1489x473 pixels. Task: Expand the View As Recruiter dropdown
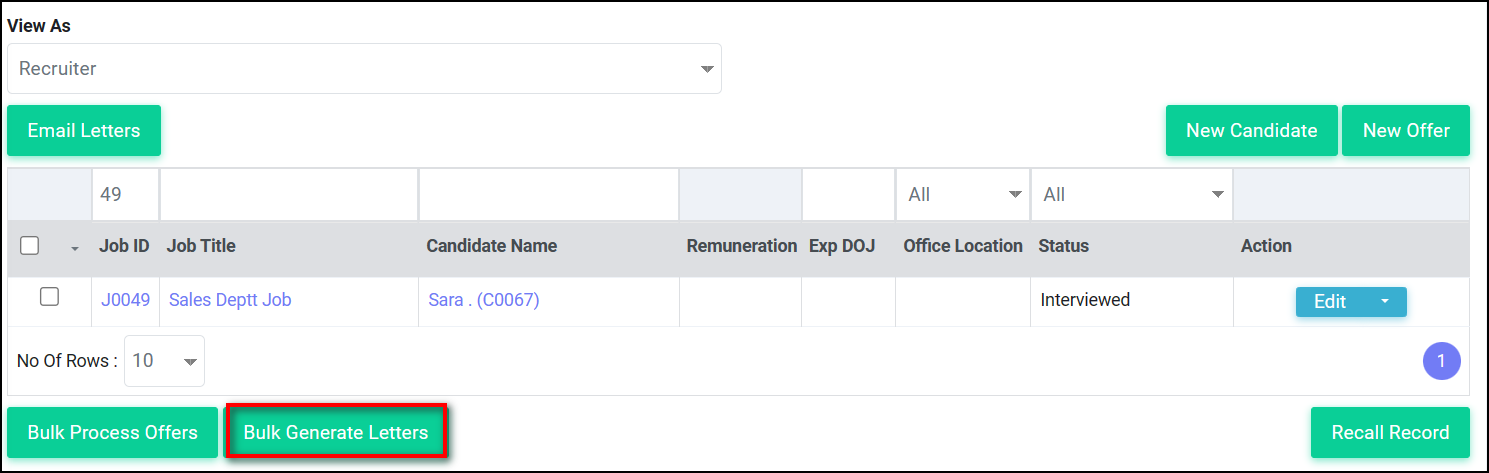click(364, 69)
